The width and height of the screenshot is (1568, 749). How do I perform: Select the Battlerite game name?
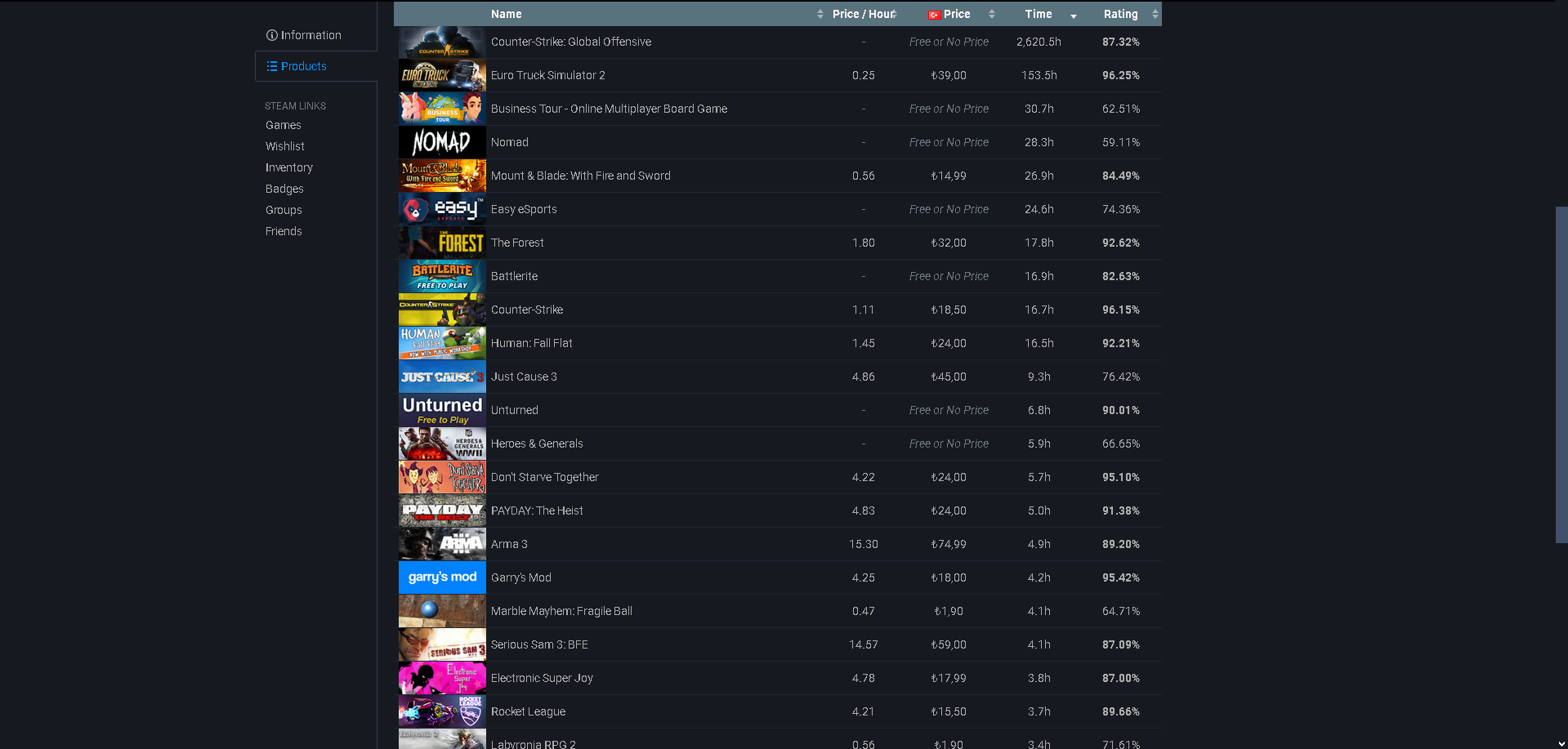[515, 276]
